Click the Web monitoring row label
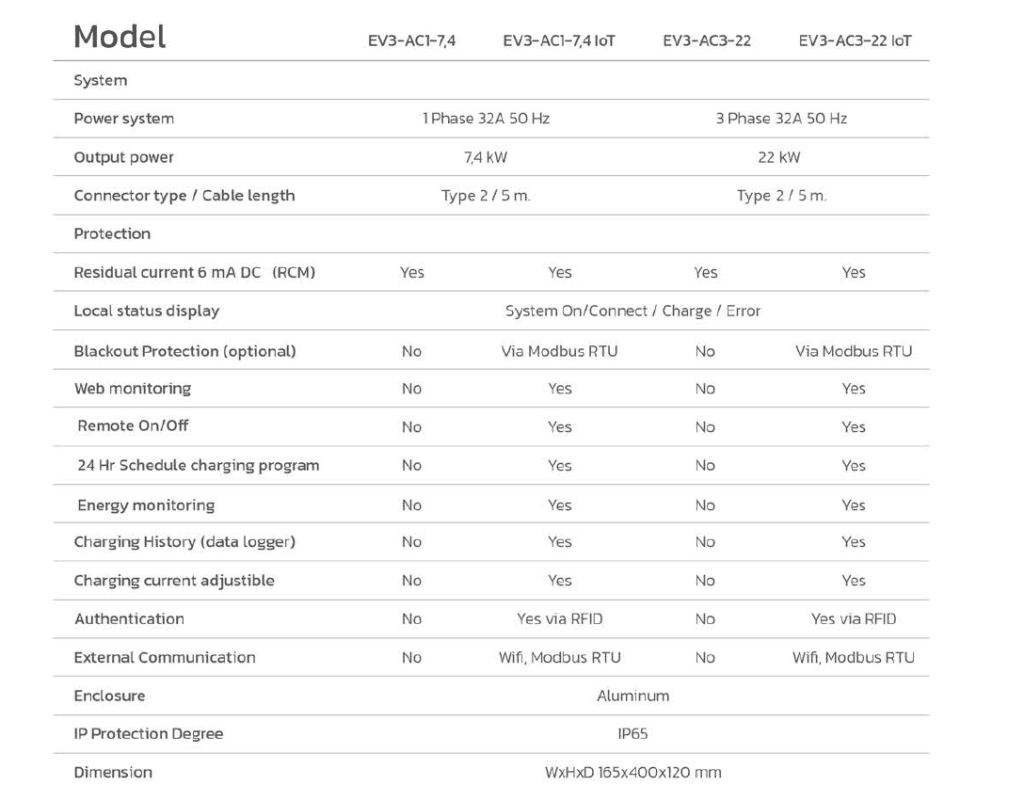The height and width of the screenshot is (801, 1024). 132,388
